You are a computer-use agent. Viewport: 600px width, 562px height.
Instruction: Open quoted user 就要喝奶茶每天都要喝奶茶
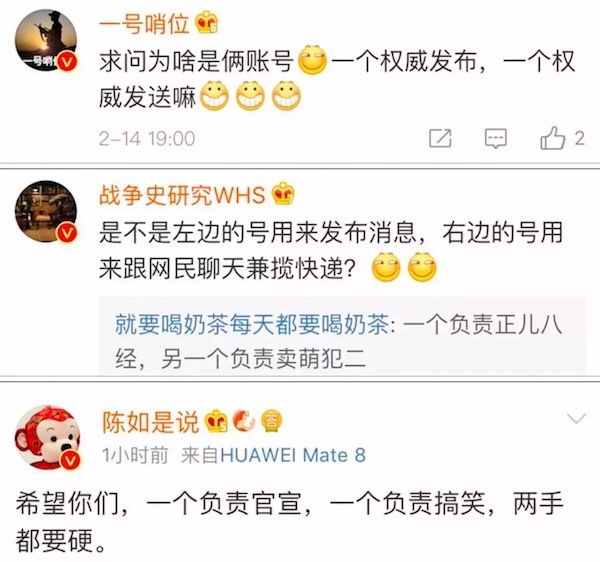coord(252,325)
